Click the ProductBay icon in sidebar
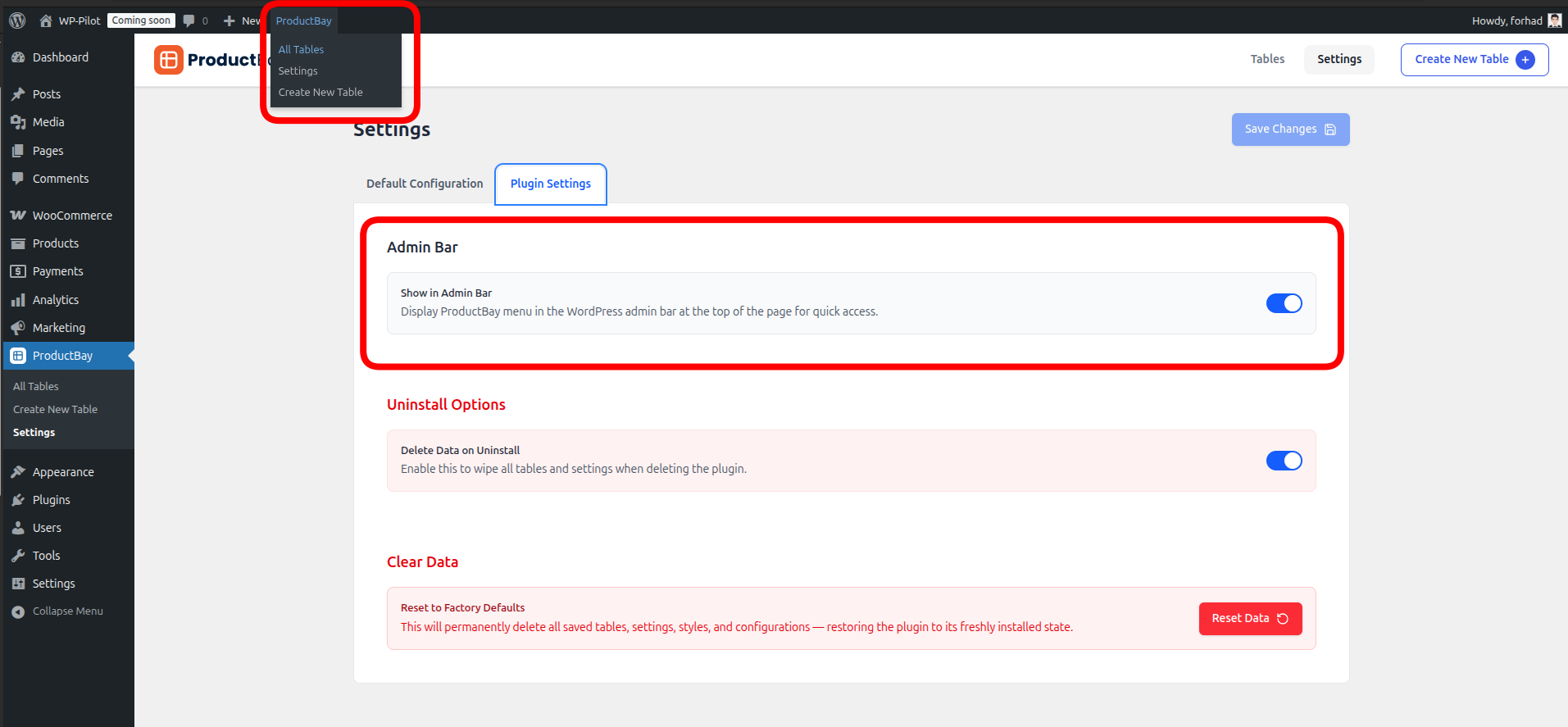Screen dimensions: 1568x727 pos(18,356)
